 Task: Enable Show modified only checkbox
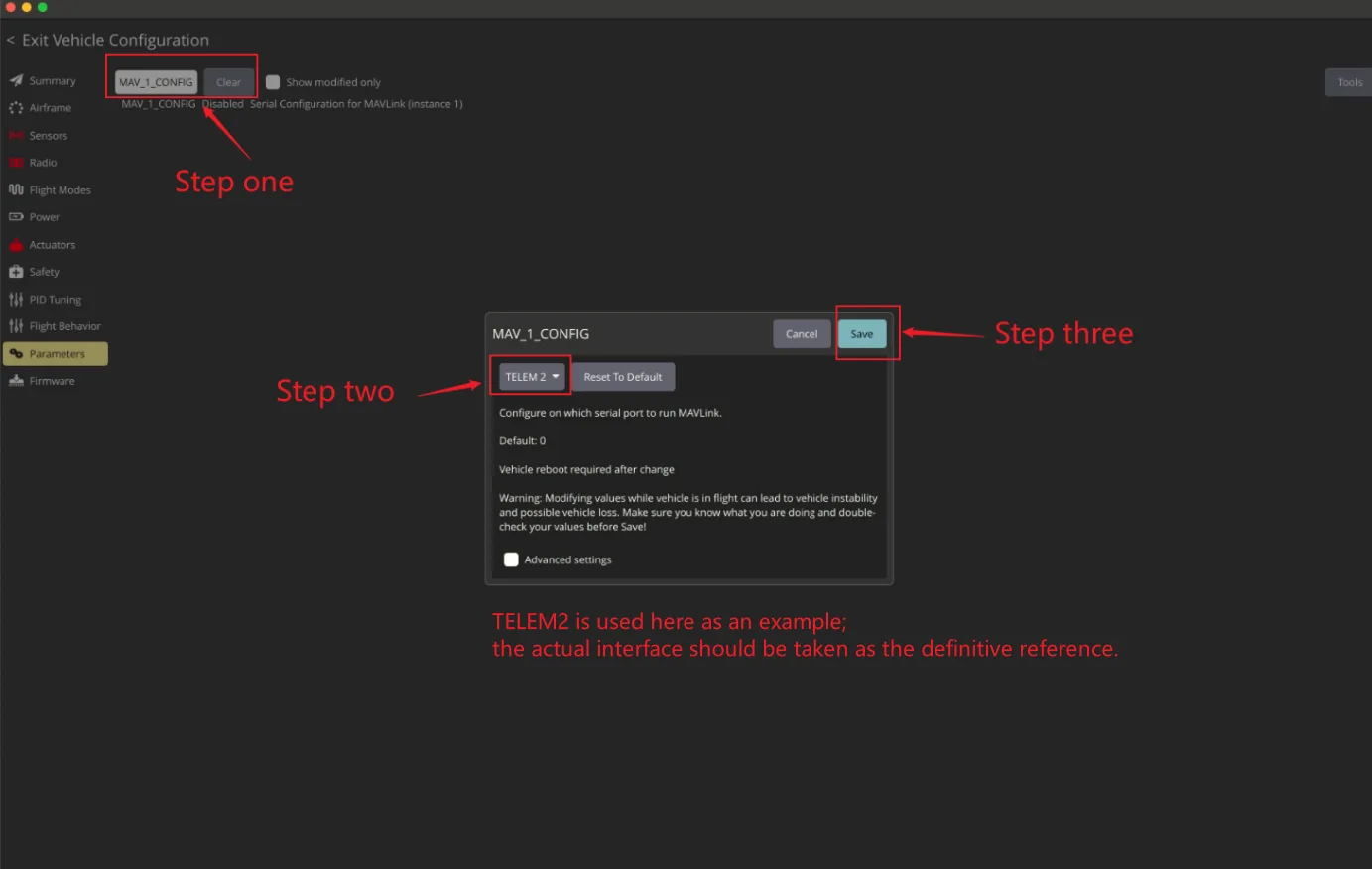click(x=273, y=82)
